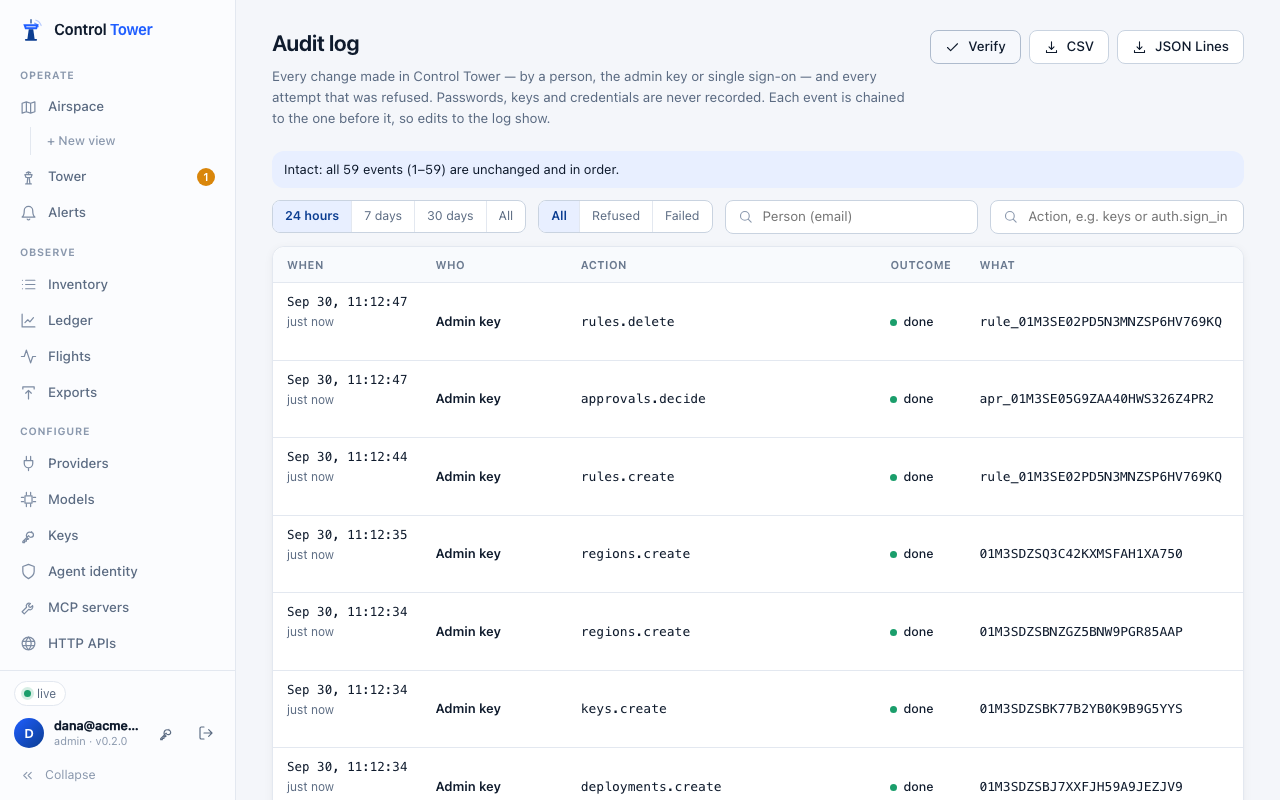Click the dana@acme account name
This screenshot has width=1280, height=800.
(96, 726)
